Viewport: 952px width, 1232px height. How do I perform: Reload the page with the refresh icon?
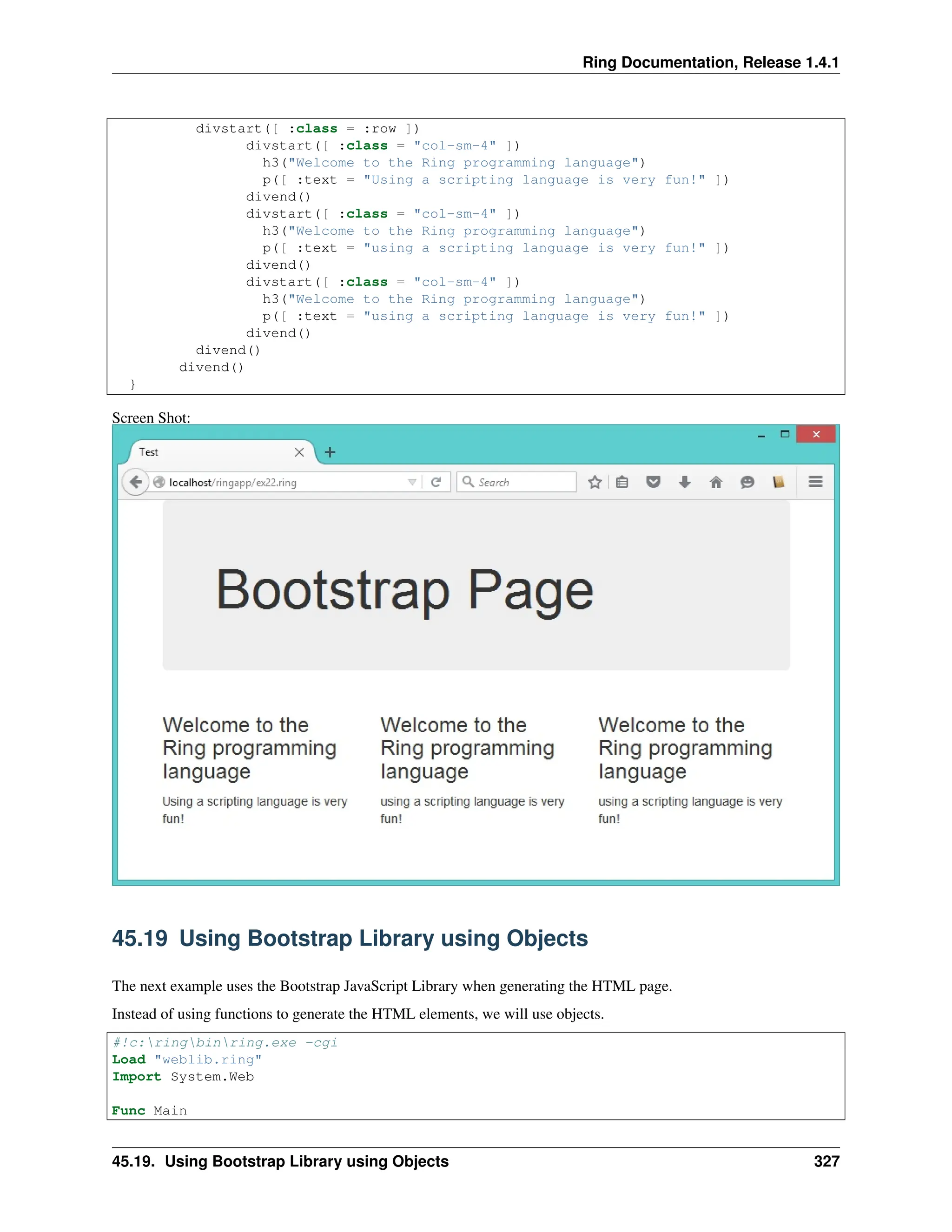436,482
